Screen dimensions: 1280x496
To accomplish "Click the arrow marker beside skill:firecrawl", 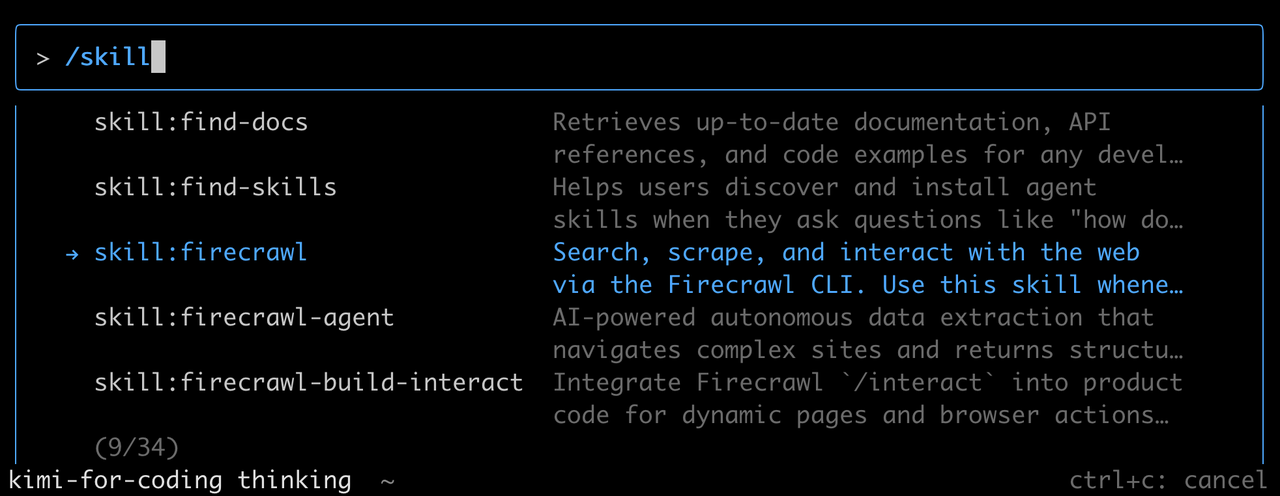I will tap(72, 254).
